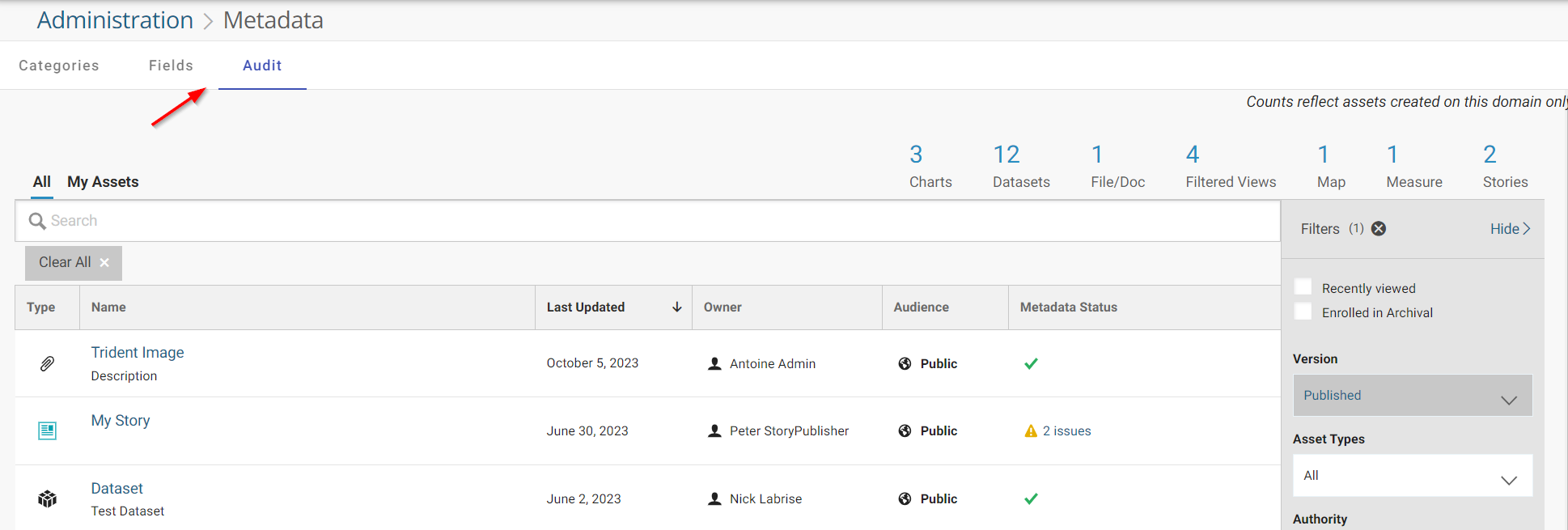Click the Antoine Admin owner name
The height and width of the screenshot is (530, 1568).
tap(773, 364)
